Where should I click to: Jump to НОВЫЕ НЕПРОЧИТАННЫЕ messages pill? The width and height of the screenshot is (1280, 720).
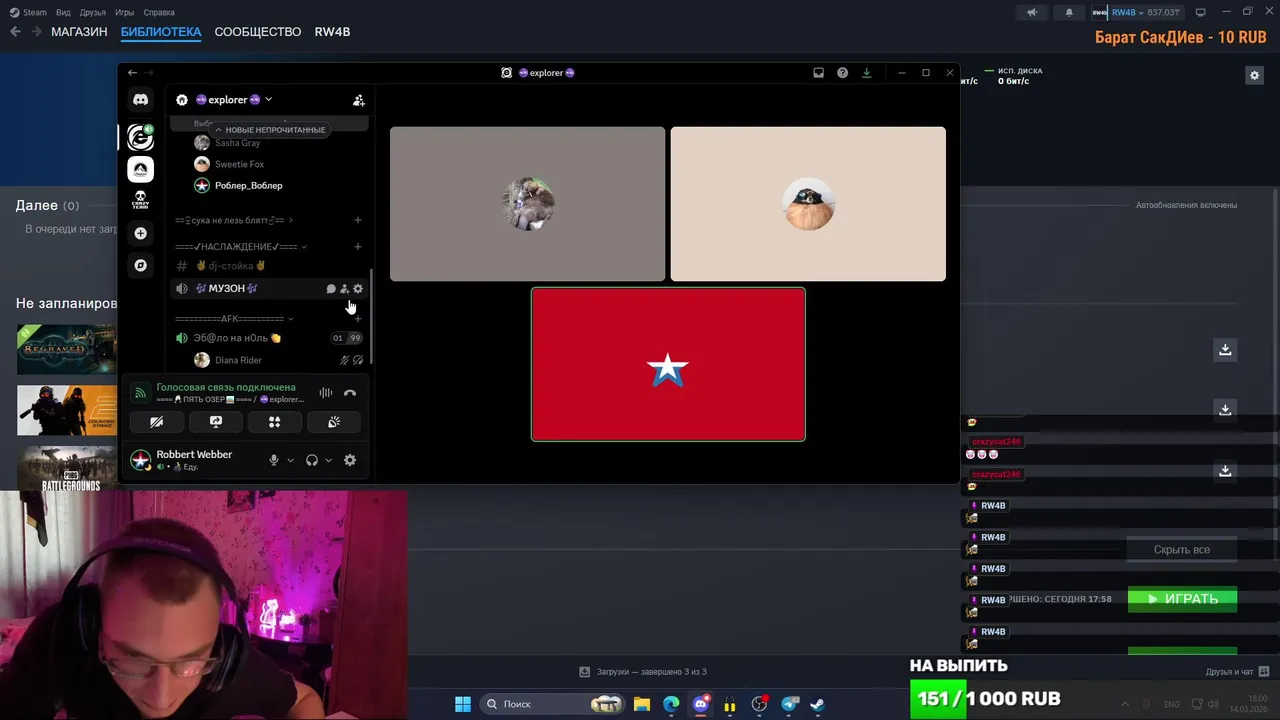(x=270, y=130)
